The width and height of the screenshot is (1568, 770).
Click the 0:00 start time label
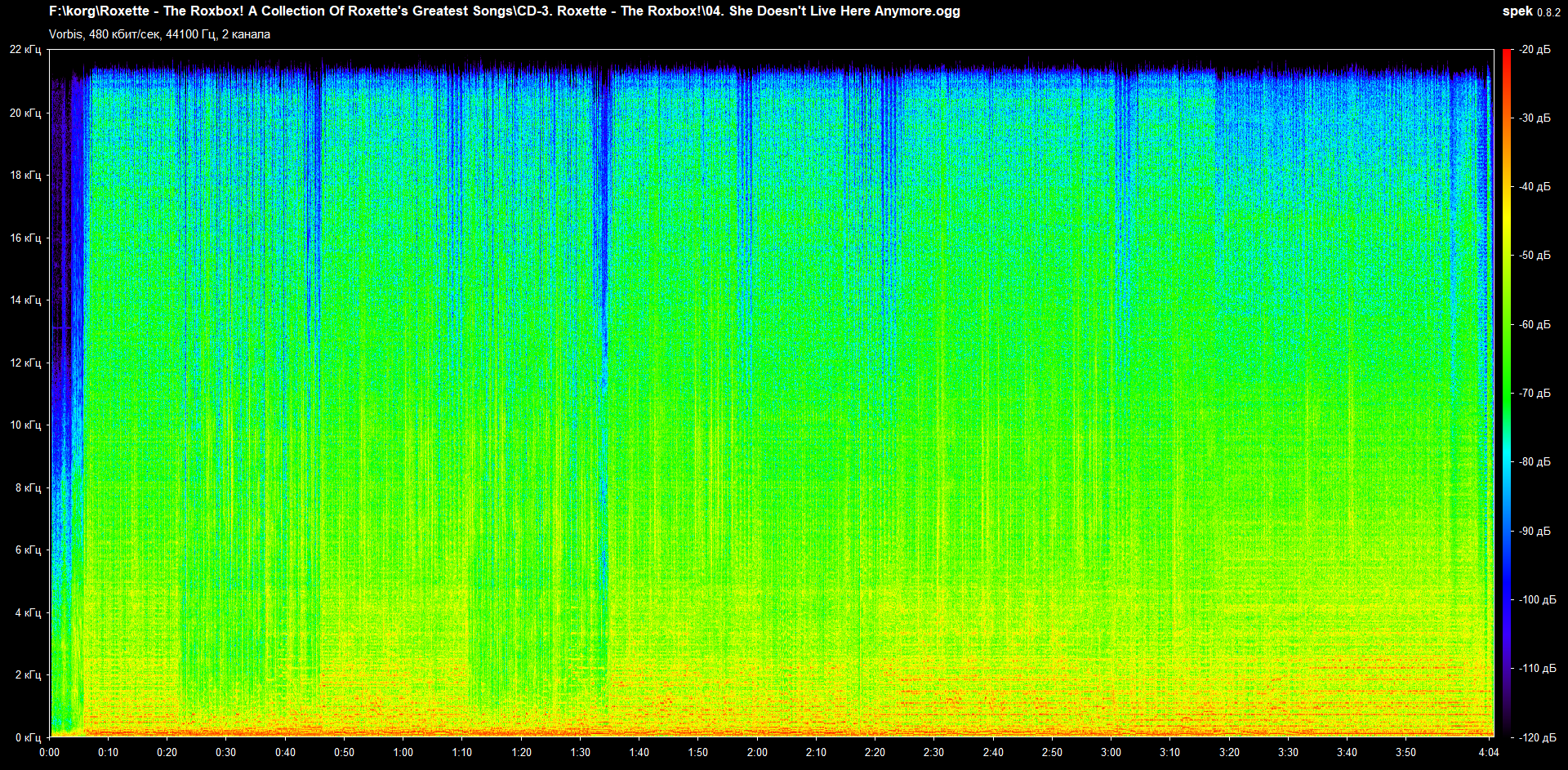point(49,752)
